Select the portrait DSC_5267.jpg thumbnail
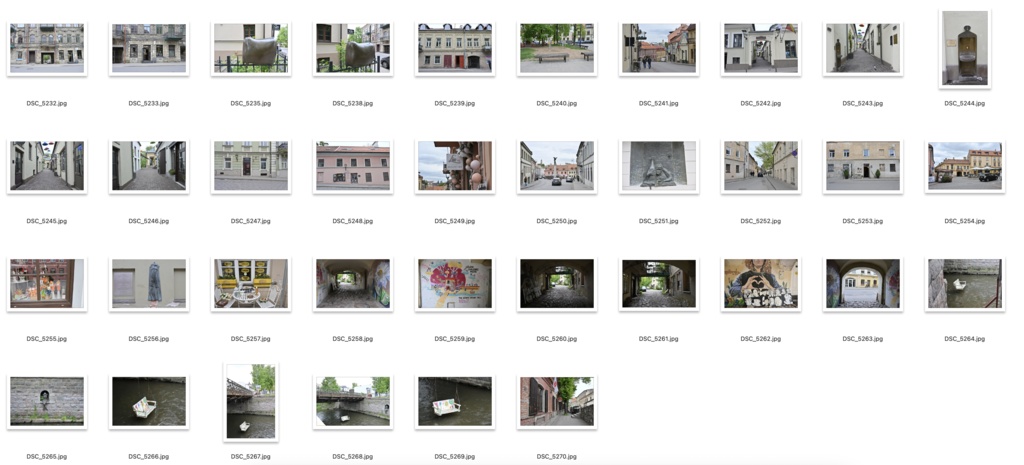The width and height of the screenshot is (1024, 465). pos(251,402)
